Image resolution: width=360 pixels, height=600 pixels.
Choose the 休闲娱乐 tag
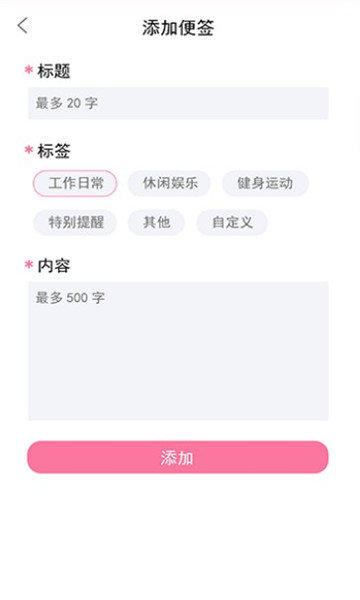(169, 183)
